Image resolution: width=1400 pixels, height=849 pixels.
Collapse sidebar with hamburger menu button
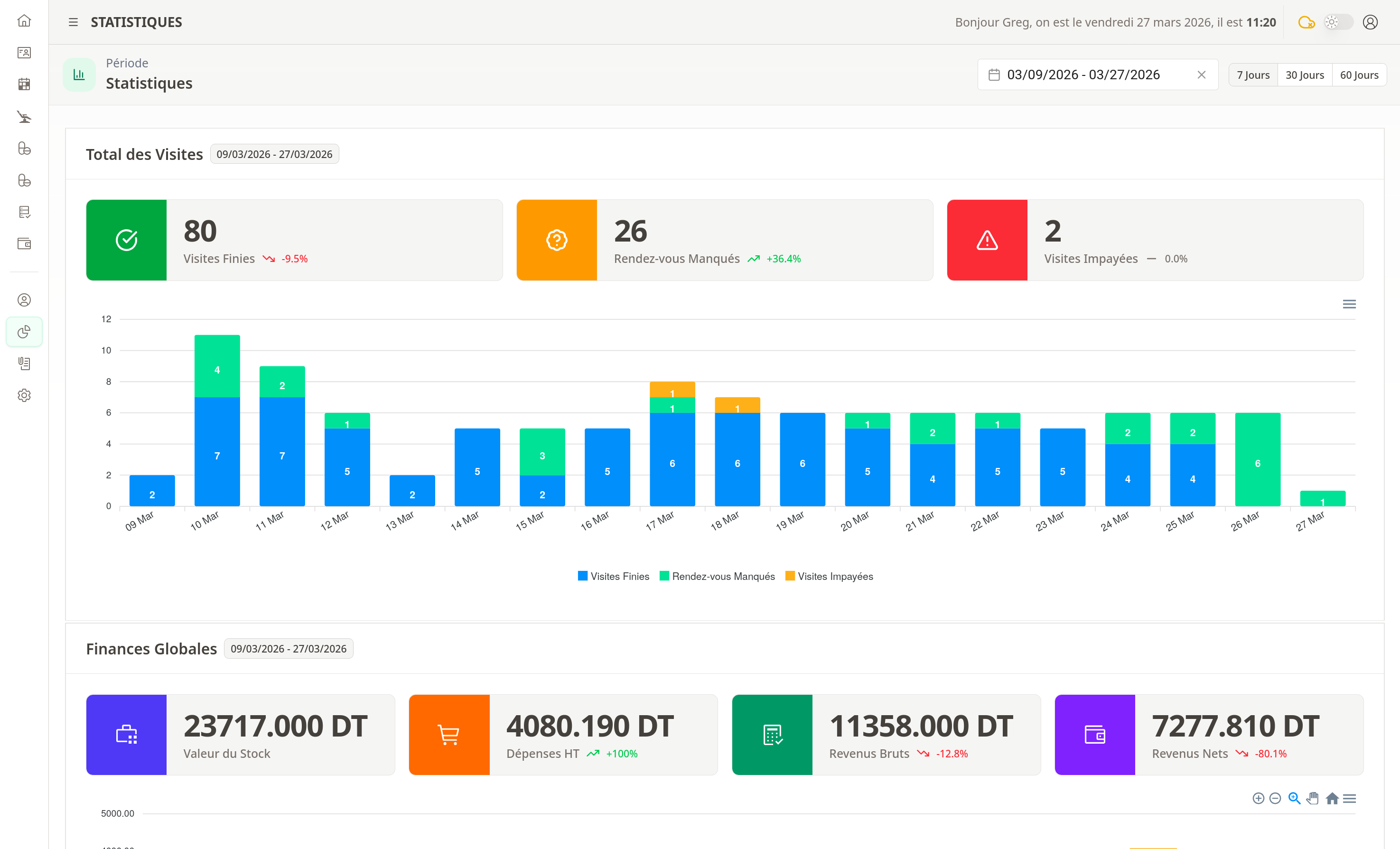point(73,22)
